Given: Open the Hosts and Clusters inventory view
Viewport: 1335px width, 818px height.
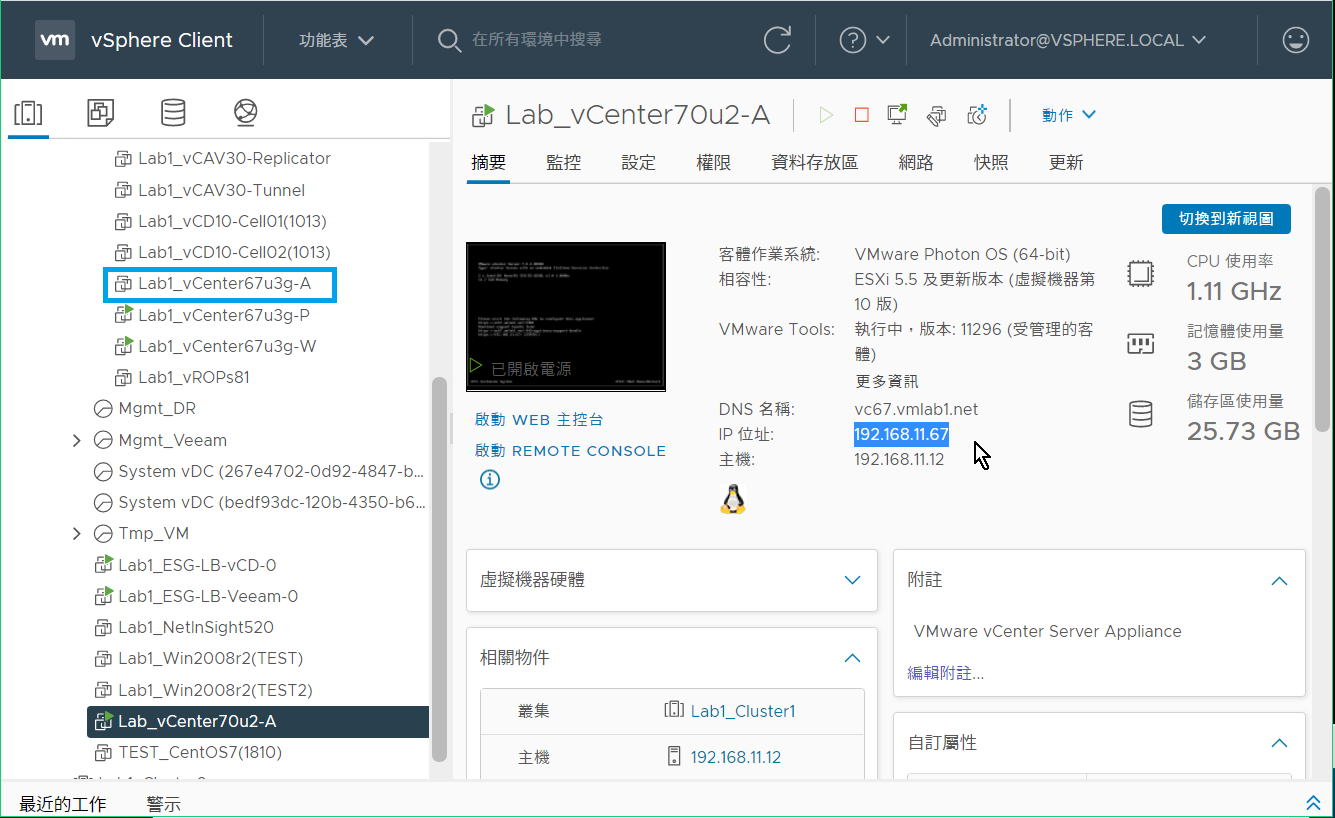Looking at the screenshot, I should [28, 113].
